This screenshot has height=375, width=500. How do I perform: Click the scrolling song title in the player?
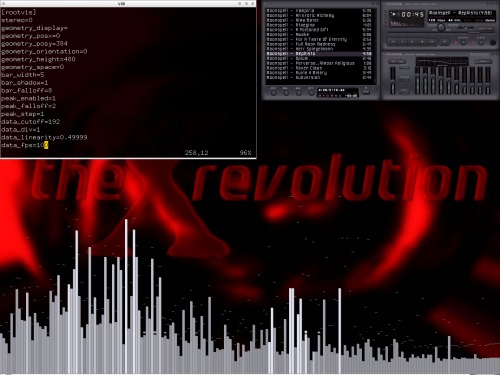click(461, 13)
